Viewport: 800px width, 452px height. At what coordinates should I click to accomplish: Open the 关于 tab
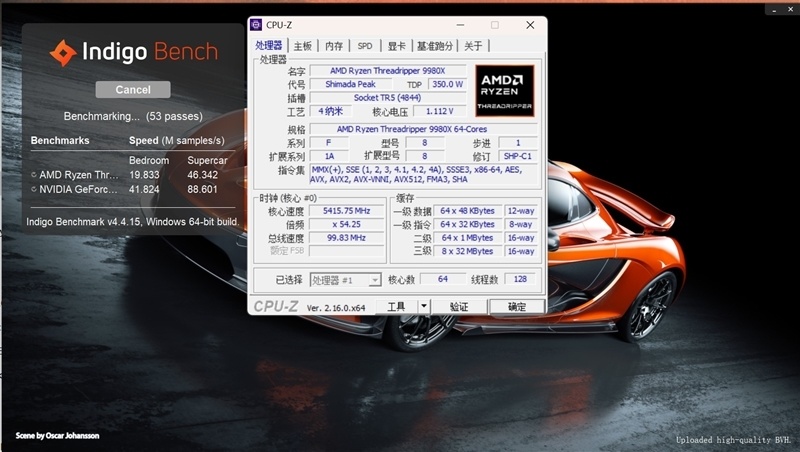[x=474, y=46]
